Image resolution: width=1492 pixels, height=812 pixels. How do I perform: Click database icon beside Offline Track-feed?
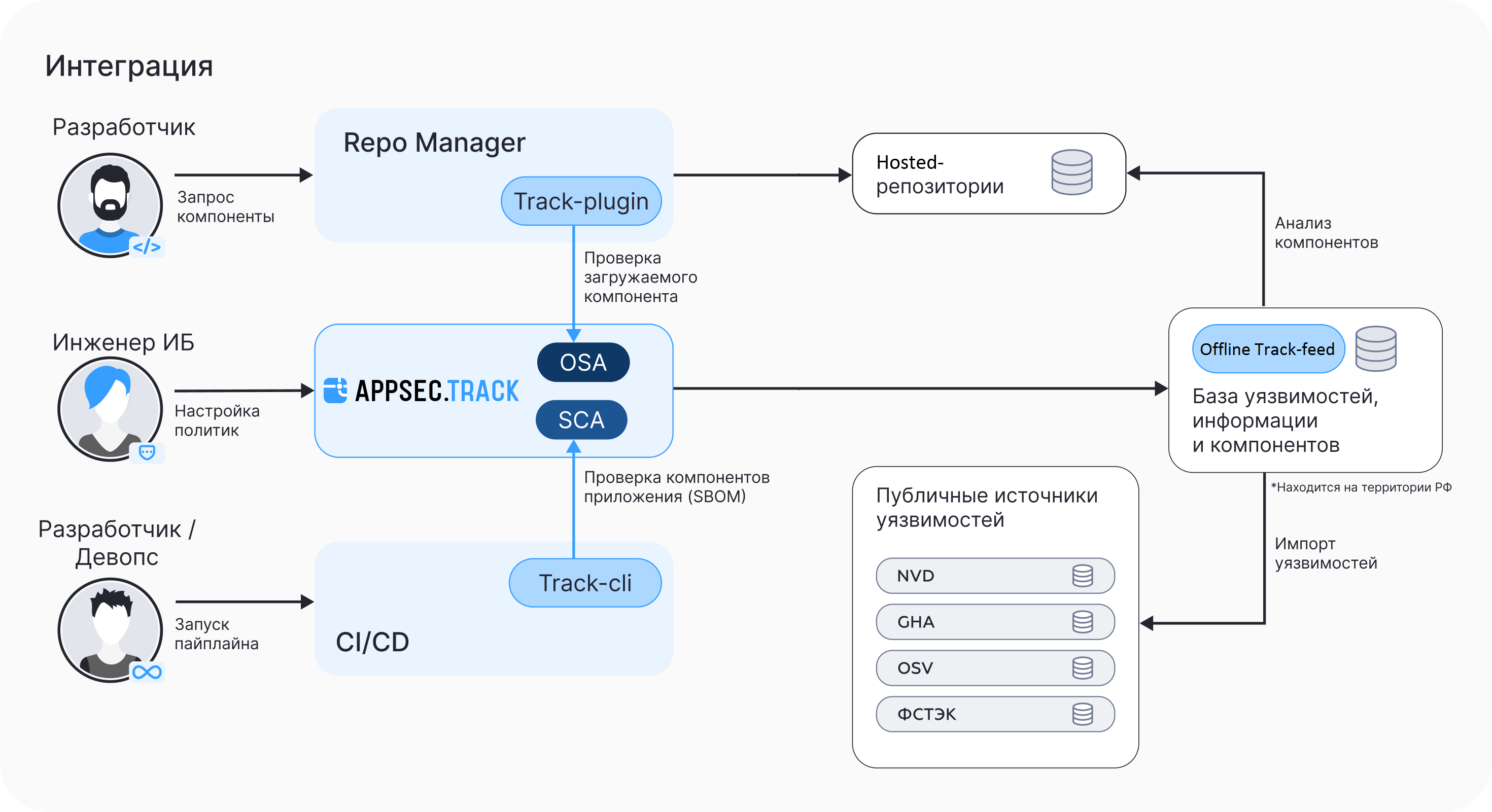coord(1376,348)
